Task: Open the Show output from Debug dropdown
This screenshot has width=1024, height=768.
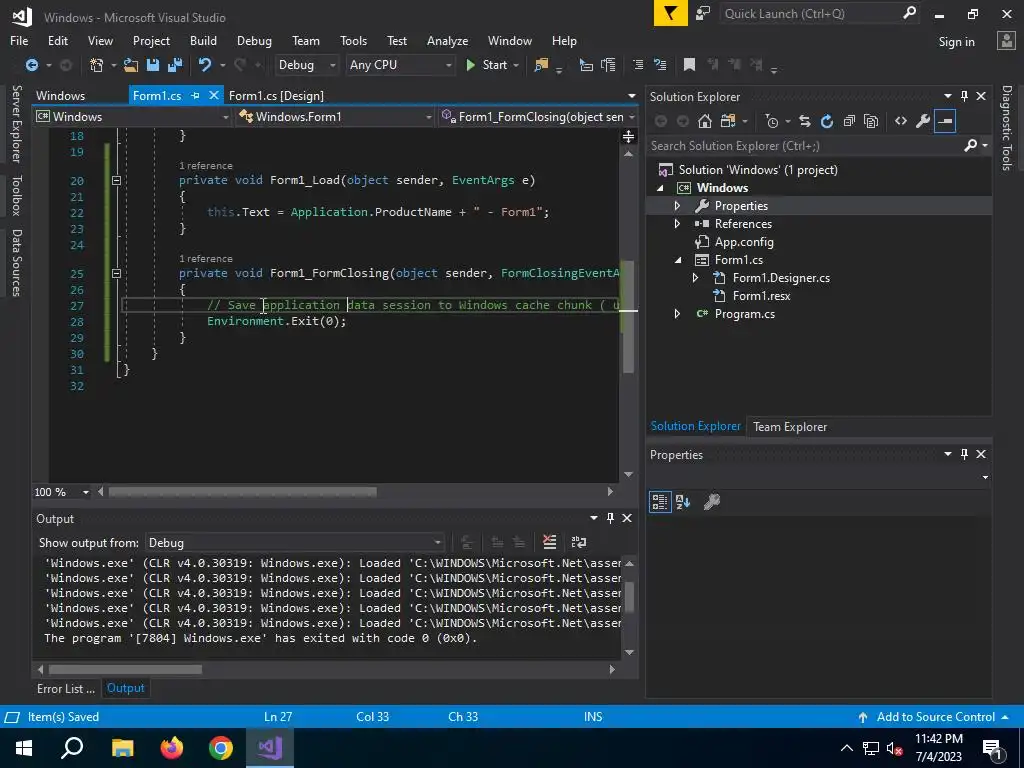Action: 295,543
